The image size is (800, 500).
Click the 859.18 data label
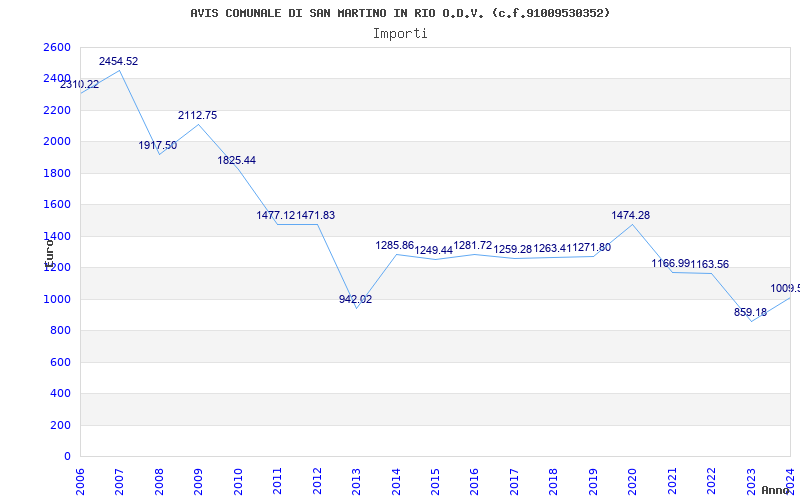(x=751, y=312)
